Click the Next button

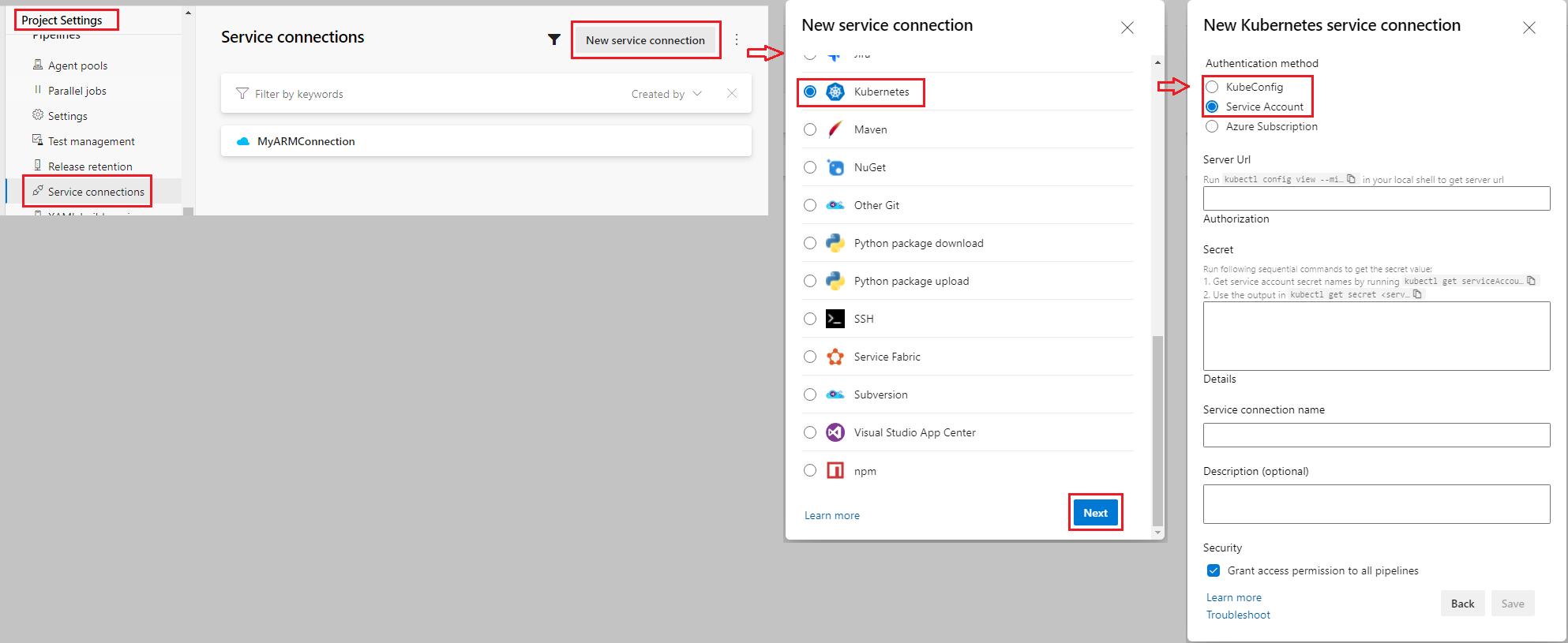pos(1095,513)
